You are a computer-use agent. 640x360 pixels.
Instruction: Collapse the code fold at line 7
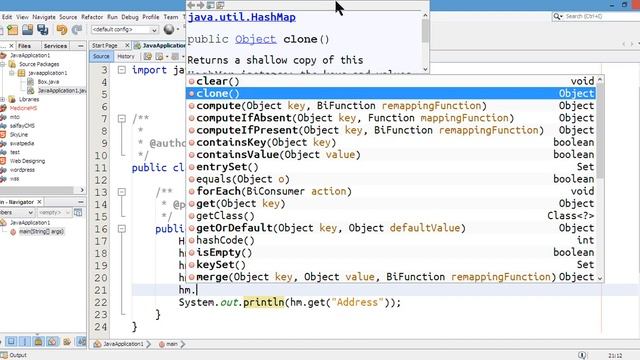pos(122,118)
